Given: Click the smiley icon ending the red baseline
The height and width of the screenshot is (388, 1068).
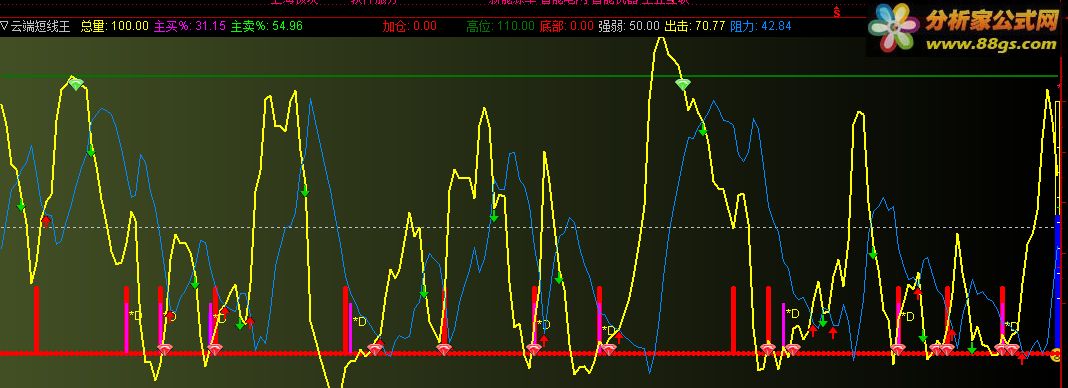Looking at the screenshot, I should [1056, 353].
